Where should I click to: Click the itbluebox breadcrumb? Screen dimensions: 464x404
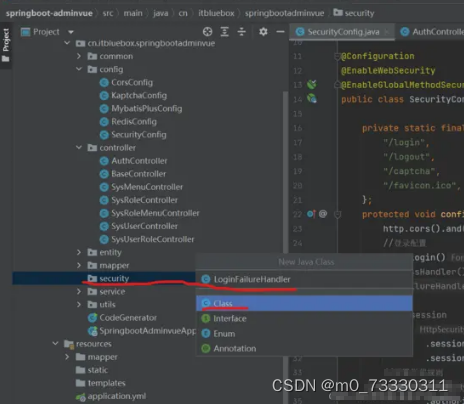click(216, 13)
